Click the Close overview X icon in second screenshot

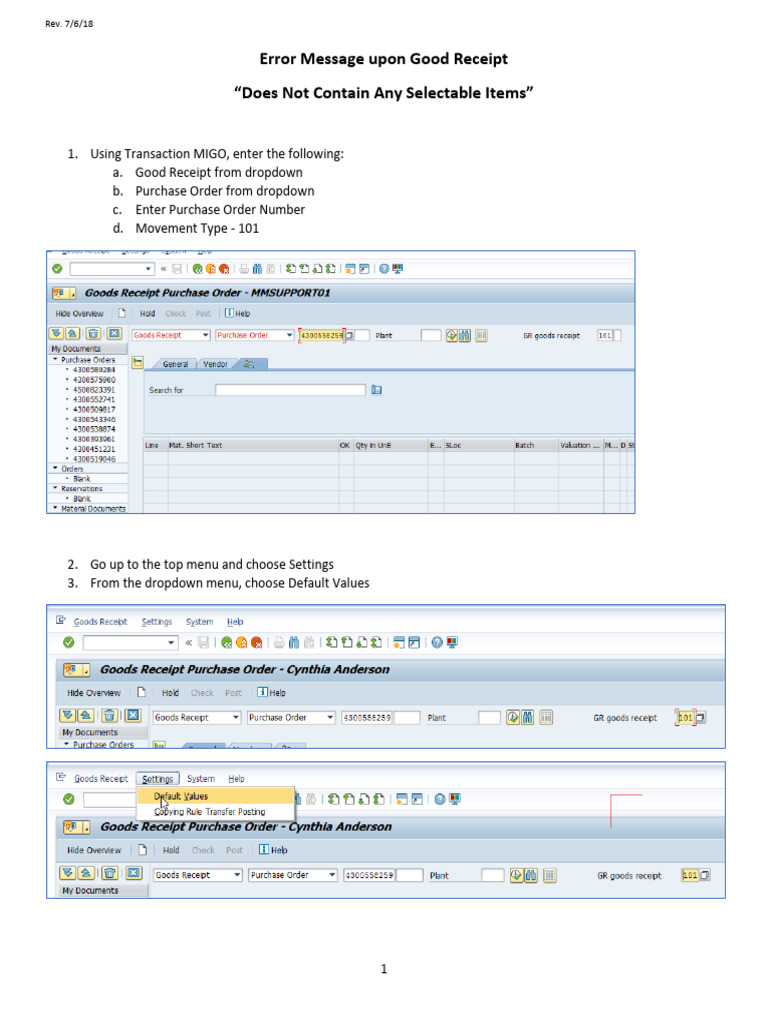tap(133, 716)
